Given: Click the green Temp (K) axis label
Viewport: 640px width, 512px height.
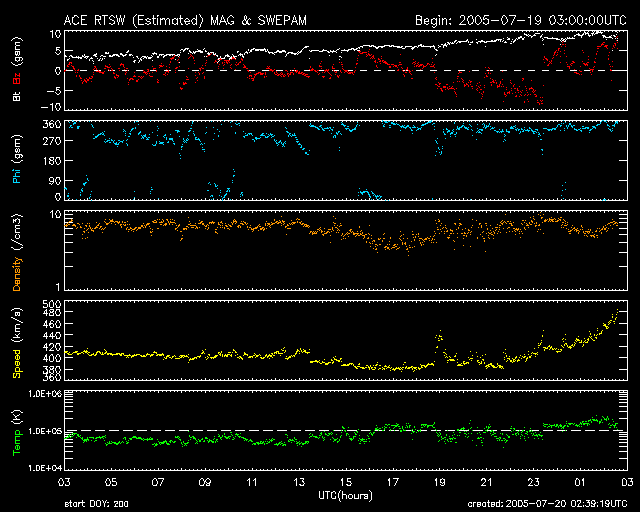Looking at the screenshot, I should [x=16, y=432].
